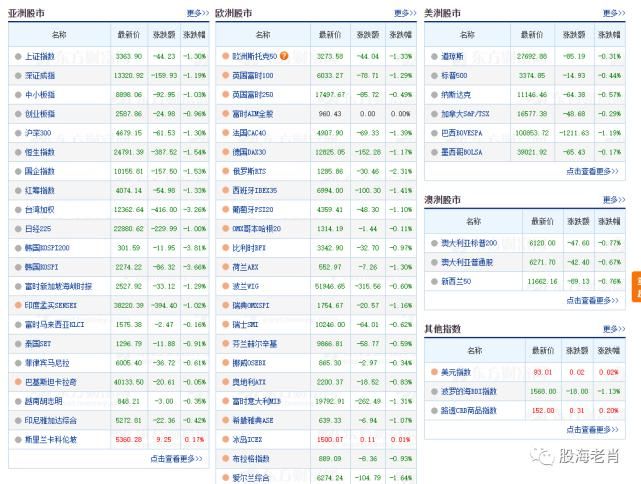Open the 荷兰AEX index link

coord(245,267)
